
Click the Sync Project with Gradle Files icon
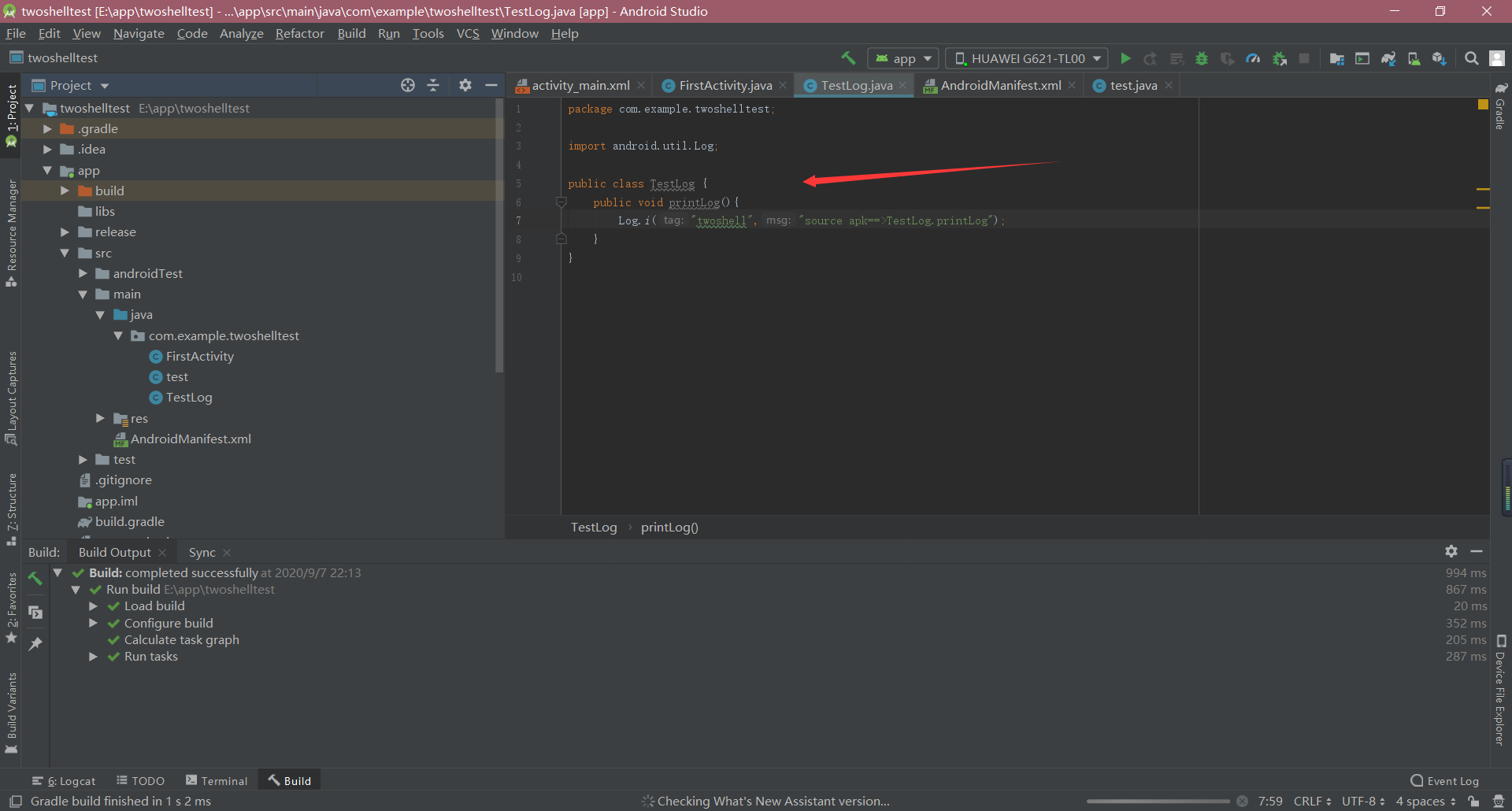click(1388, 58)
